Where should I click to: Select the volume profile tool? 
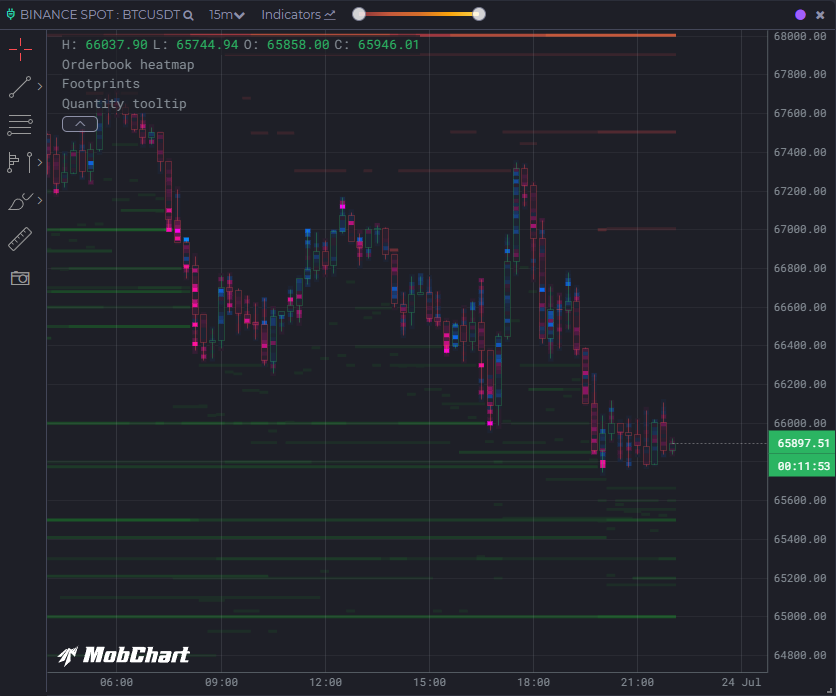point(13,163)
